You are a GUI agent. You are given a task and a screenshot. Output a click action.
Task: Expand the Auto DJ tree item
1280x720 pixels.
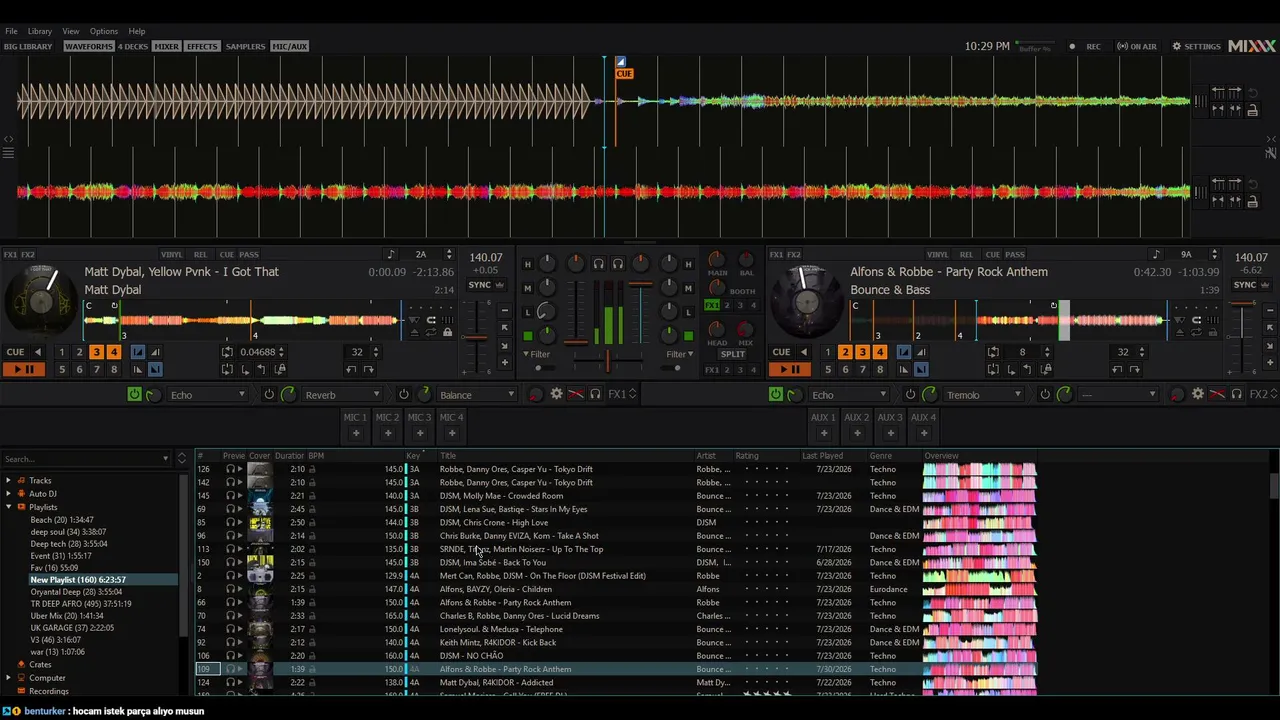coord(9,494)
